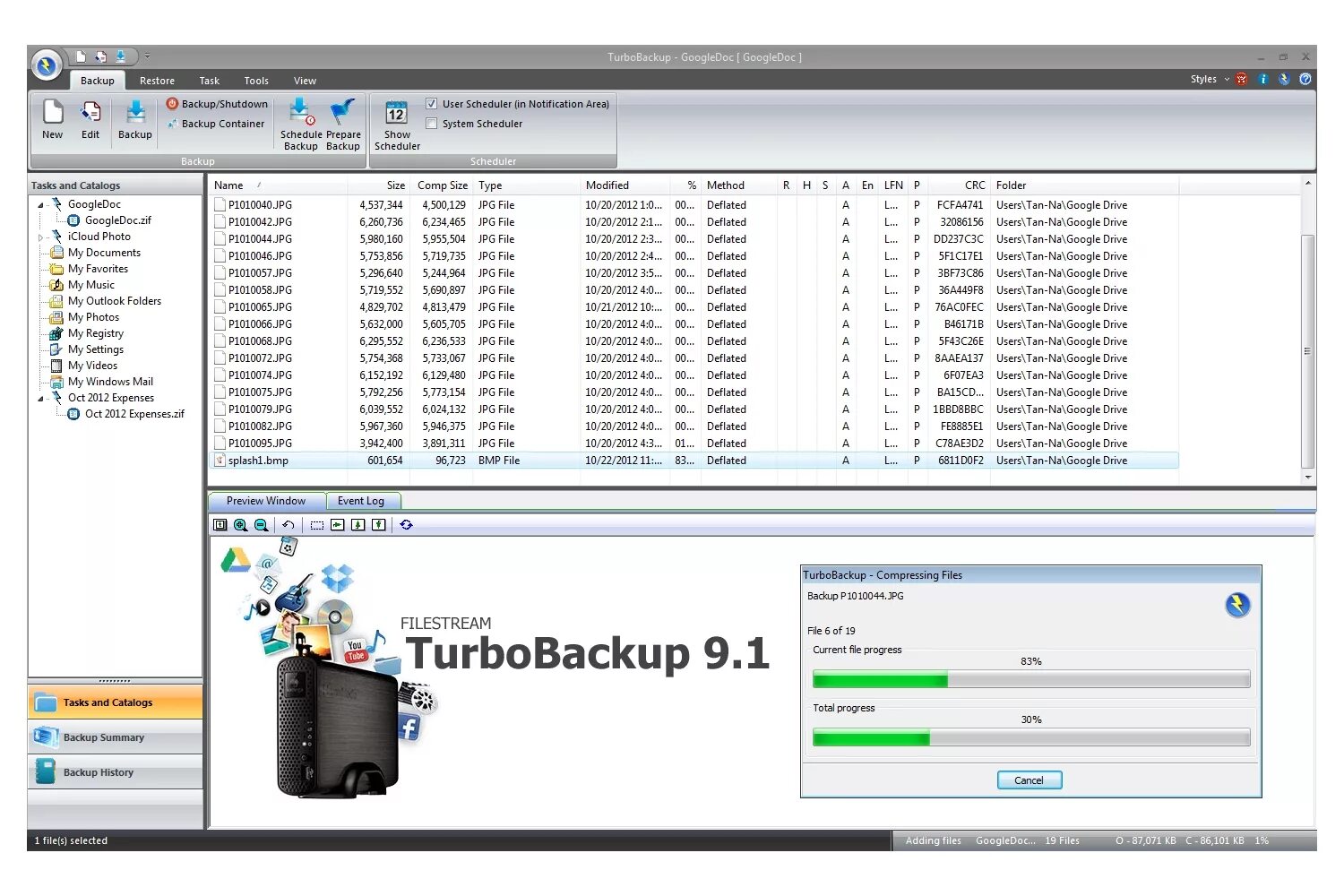This screenshot has height=896, width=1344.
Task: Run the Backup ribbon button
Action: pos(135,120)
